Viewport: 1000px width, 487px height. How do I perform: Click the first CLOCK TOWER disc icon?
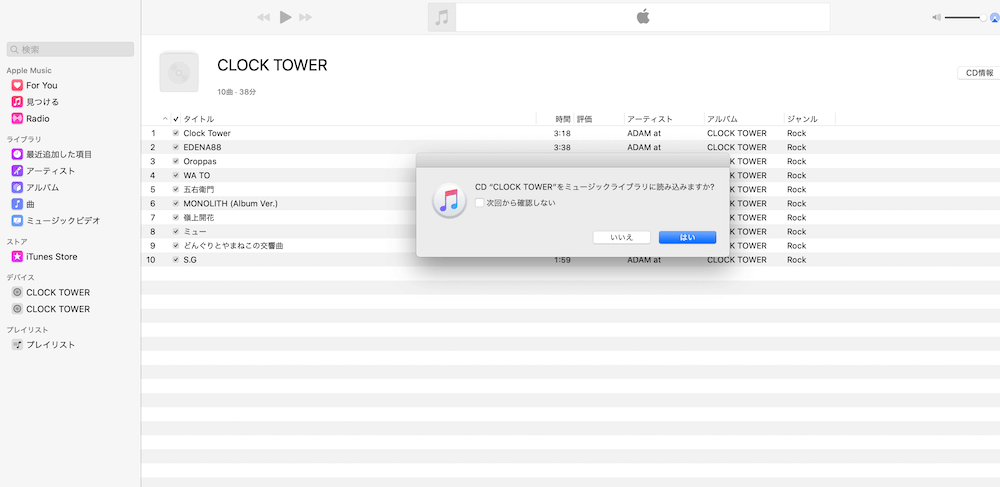click(x=17, y=293)
